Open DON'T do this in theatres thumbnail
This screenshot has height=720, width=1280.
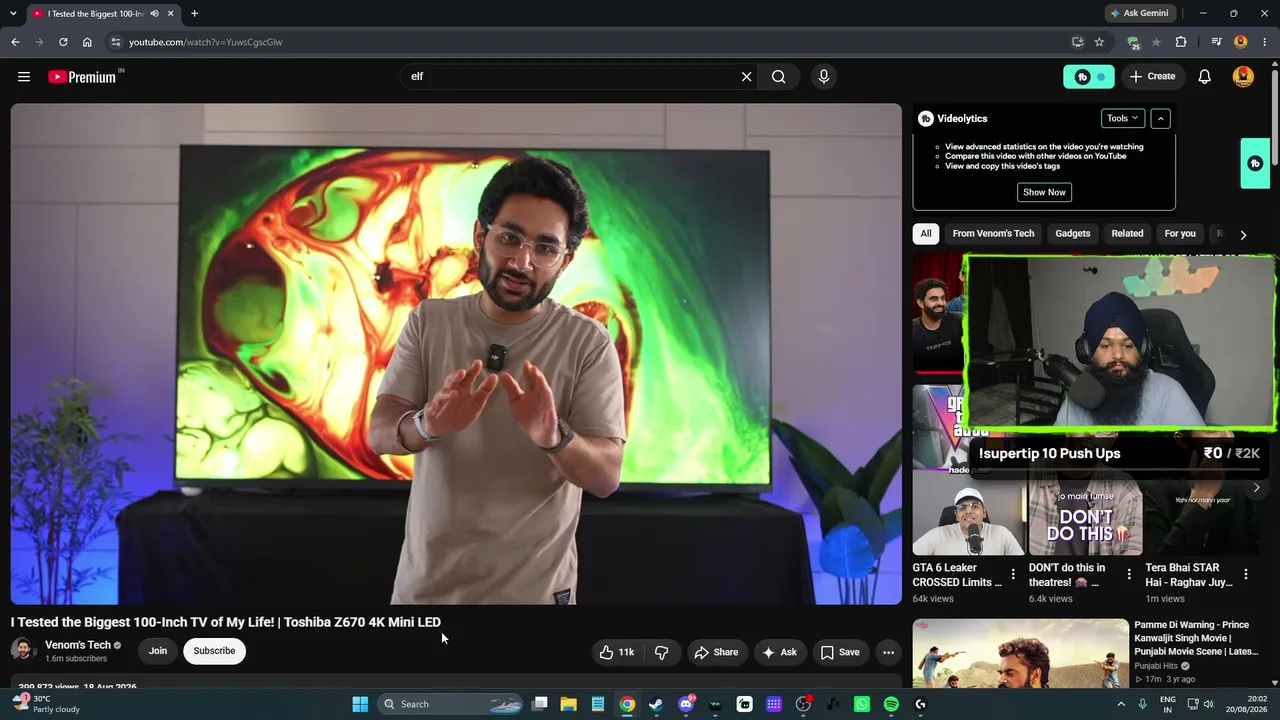1085,518
